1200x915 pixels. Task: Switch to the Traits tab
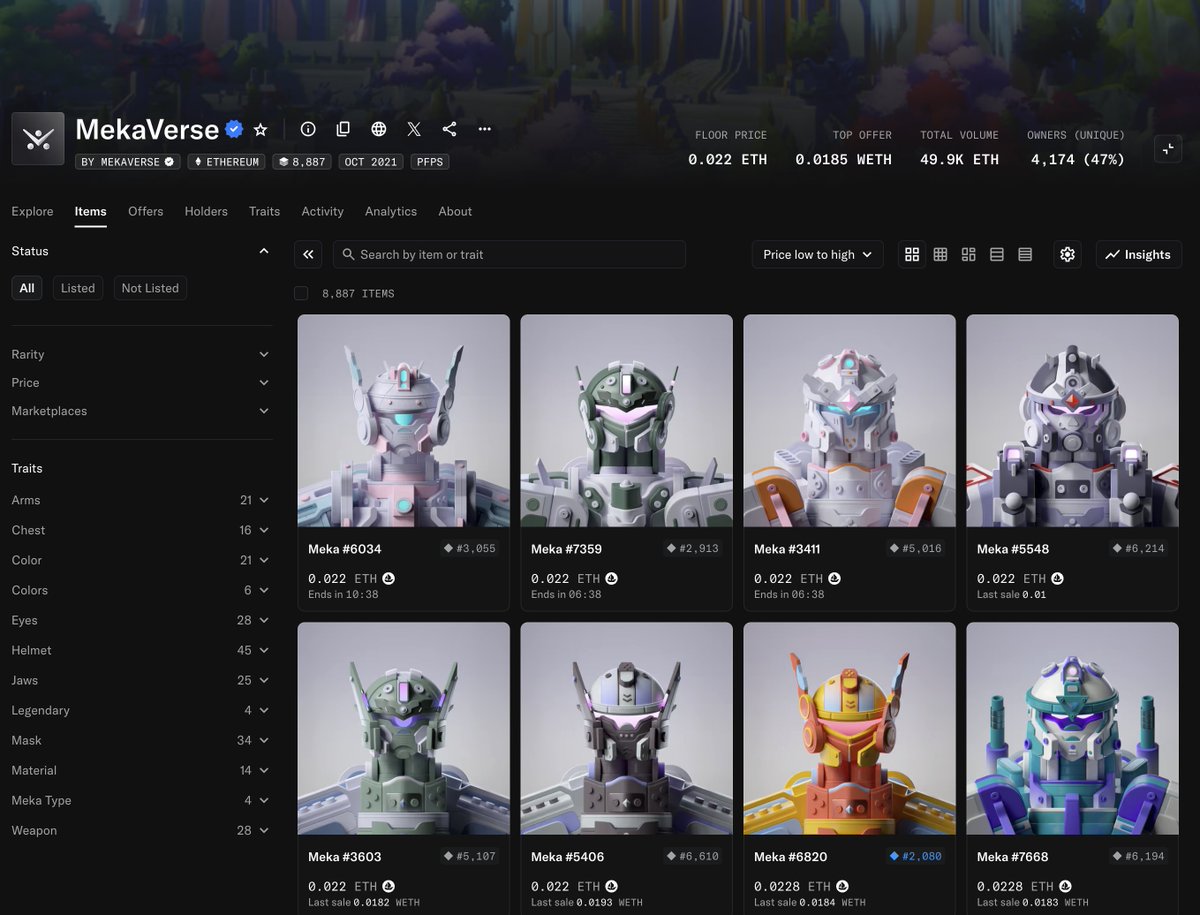click(265, 212)
